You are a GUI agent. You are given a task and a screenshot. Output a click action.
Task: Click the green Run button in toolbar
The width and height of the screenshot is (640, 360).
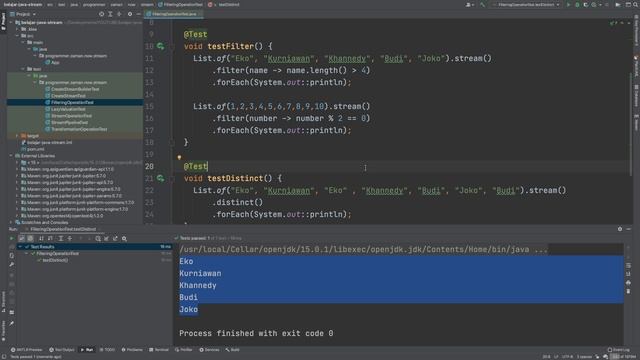point(569,4)
